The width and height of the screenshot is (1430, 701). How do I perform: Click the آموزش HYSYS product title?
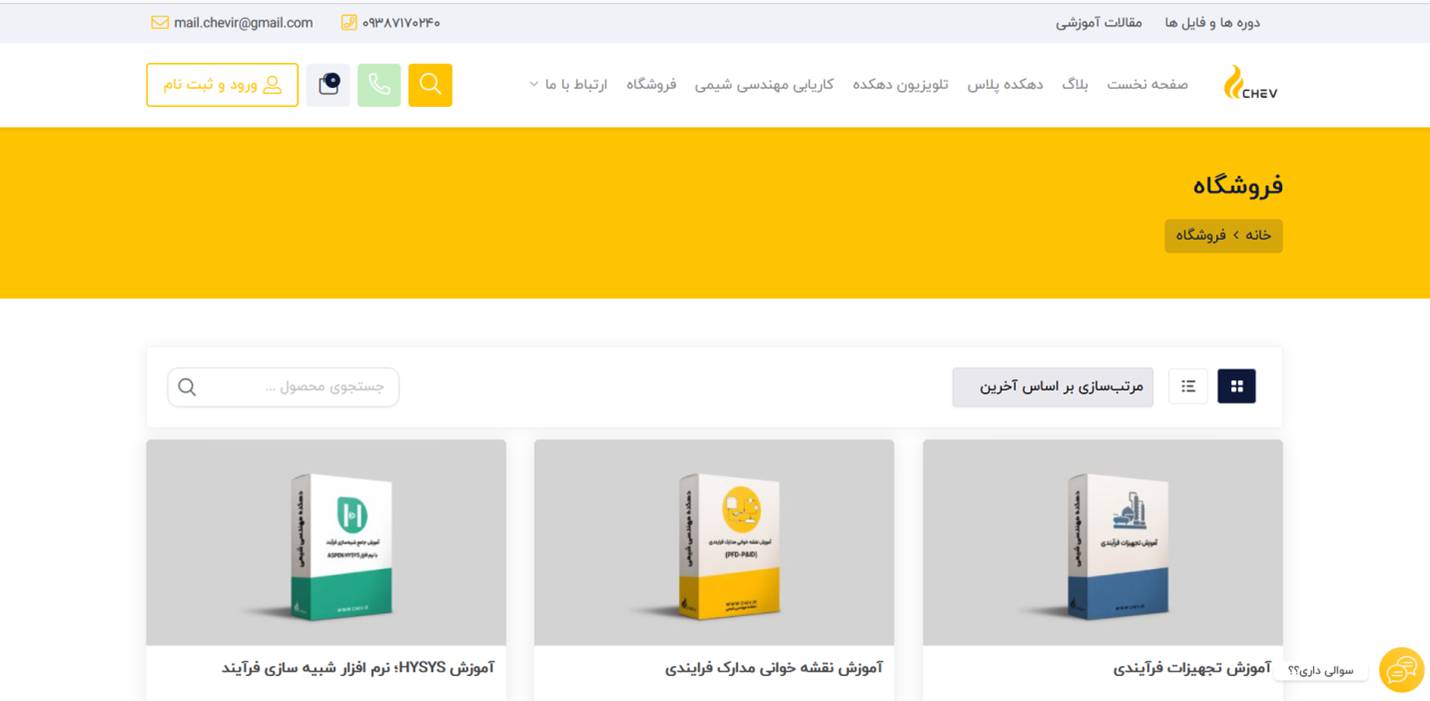click(x=358, y=668)
